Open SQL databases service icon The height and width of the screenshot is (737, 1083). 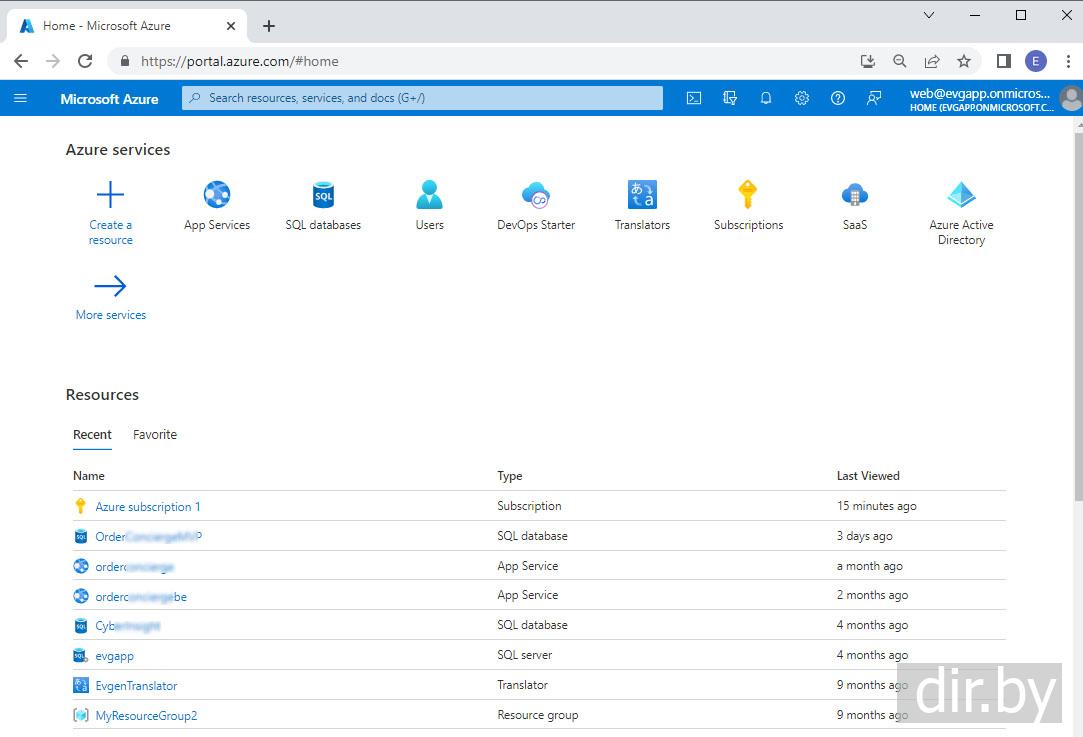[x=323, y=194]
